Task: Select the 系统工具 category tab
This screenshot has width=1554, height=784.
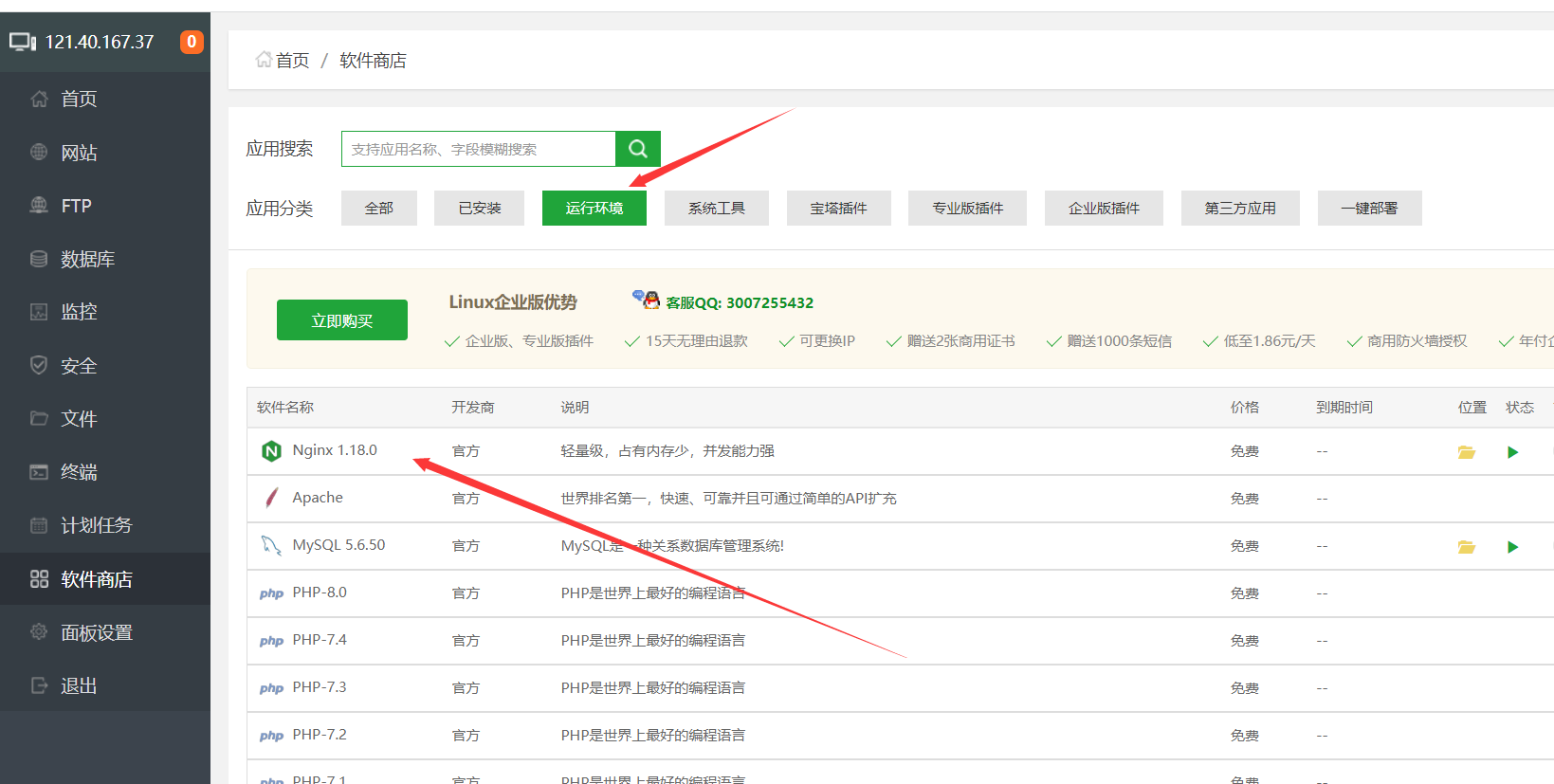Action: point(717,208)
